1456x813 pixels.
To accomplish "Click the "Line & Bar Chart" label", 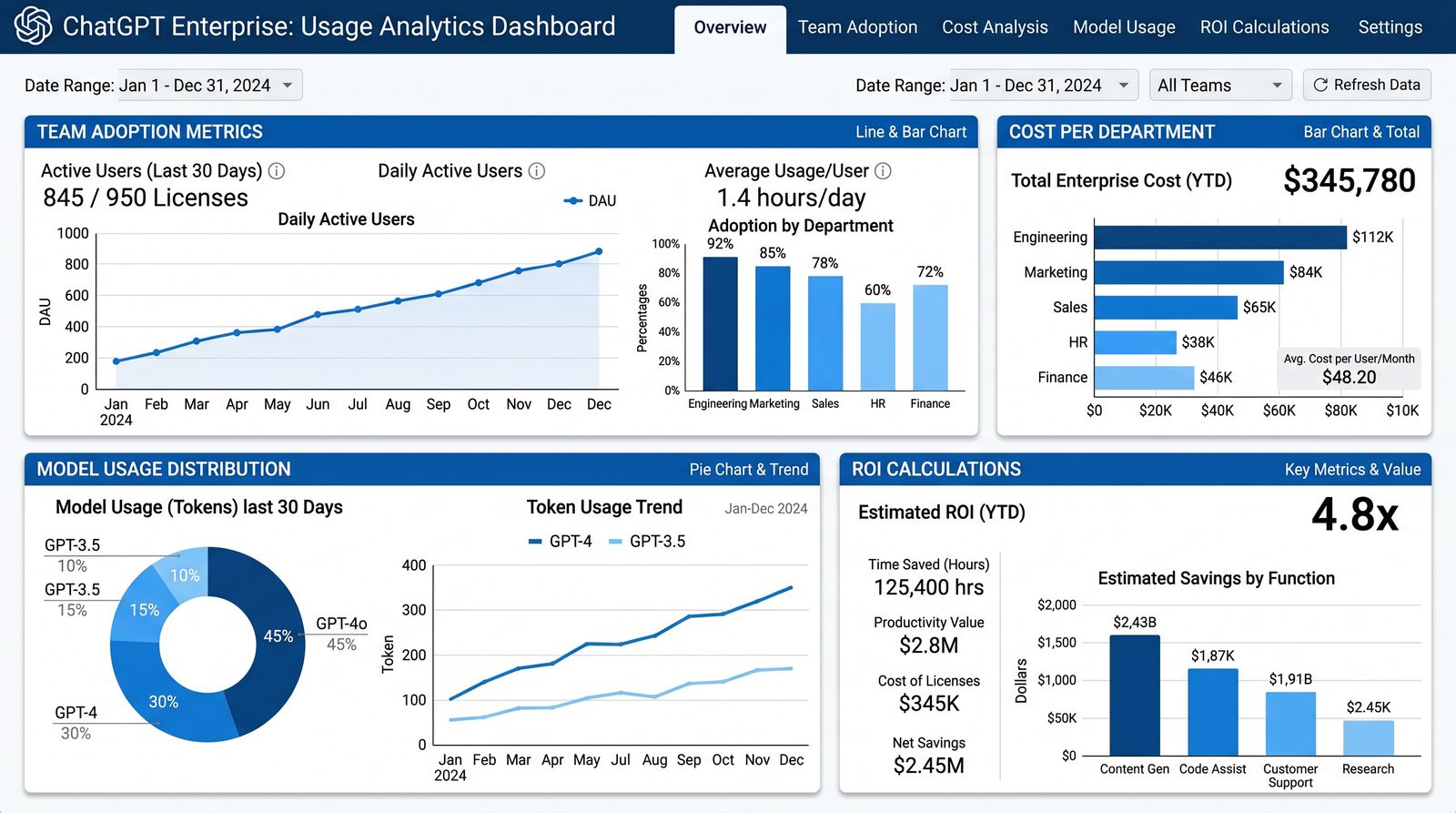I will pos(911,132).
